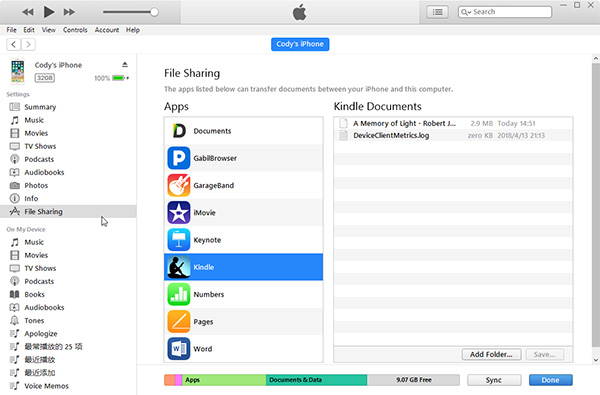Open Music under On My Device

click(x=34, y=242)
